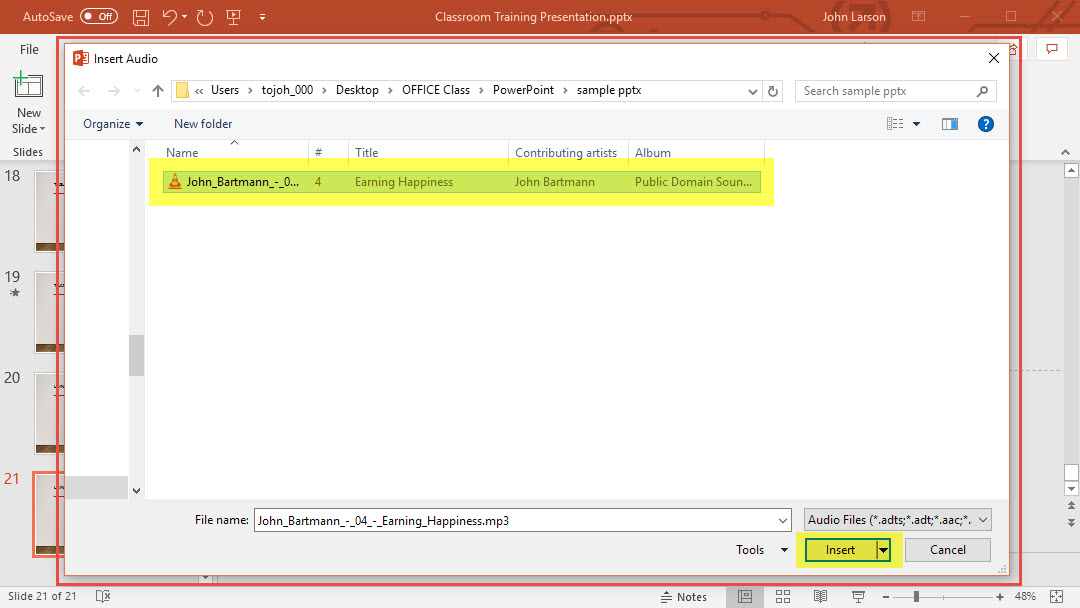Click the zoom slider in status bar

tap(916, 597)
